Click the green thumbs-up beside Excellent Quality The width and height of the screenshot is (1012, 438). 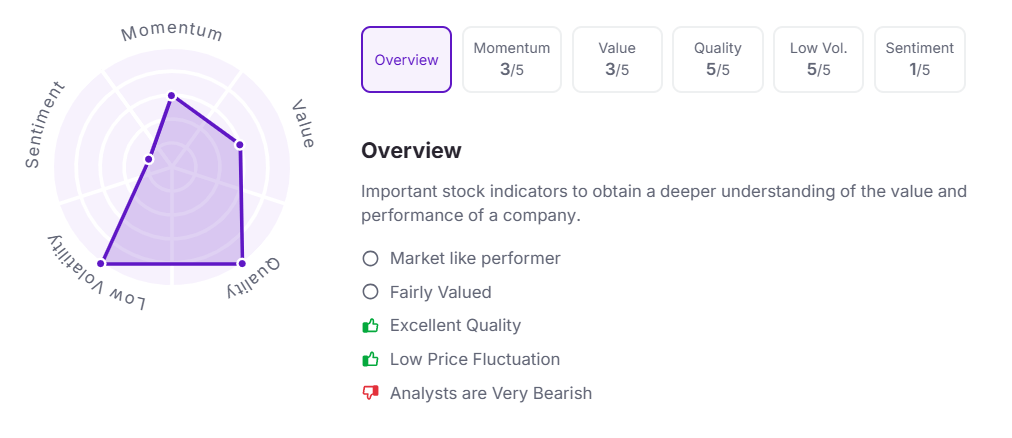[x=370, y=326]
